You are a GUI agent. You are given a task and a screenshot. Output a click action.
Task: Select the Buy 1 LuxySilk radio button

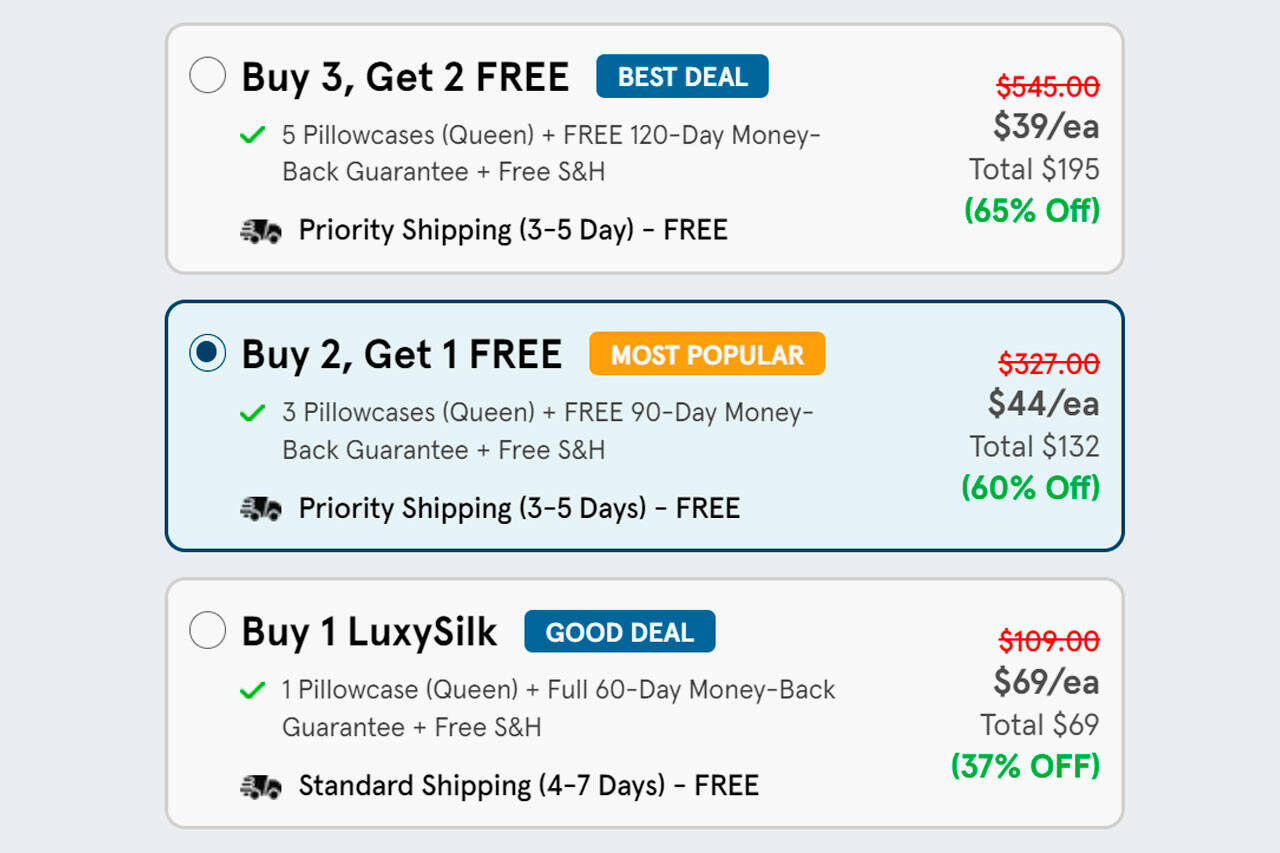point(207,631)
